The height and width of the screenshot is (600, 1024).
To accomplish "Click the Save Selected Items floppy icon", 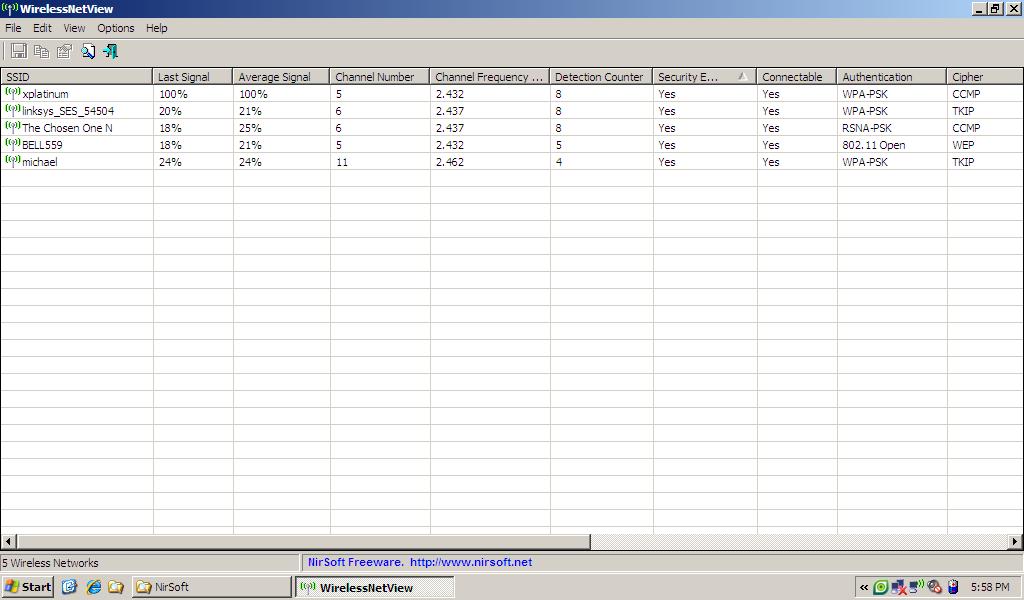I will tap(19, 52).
